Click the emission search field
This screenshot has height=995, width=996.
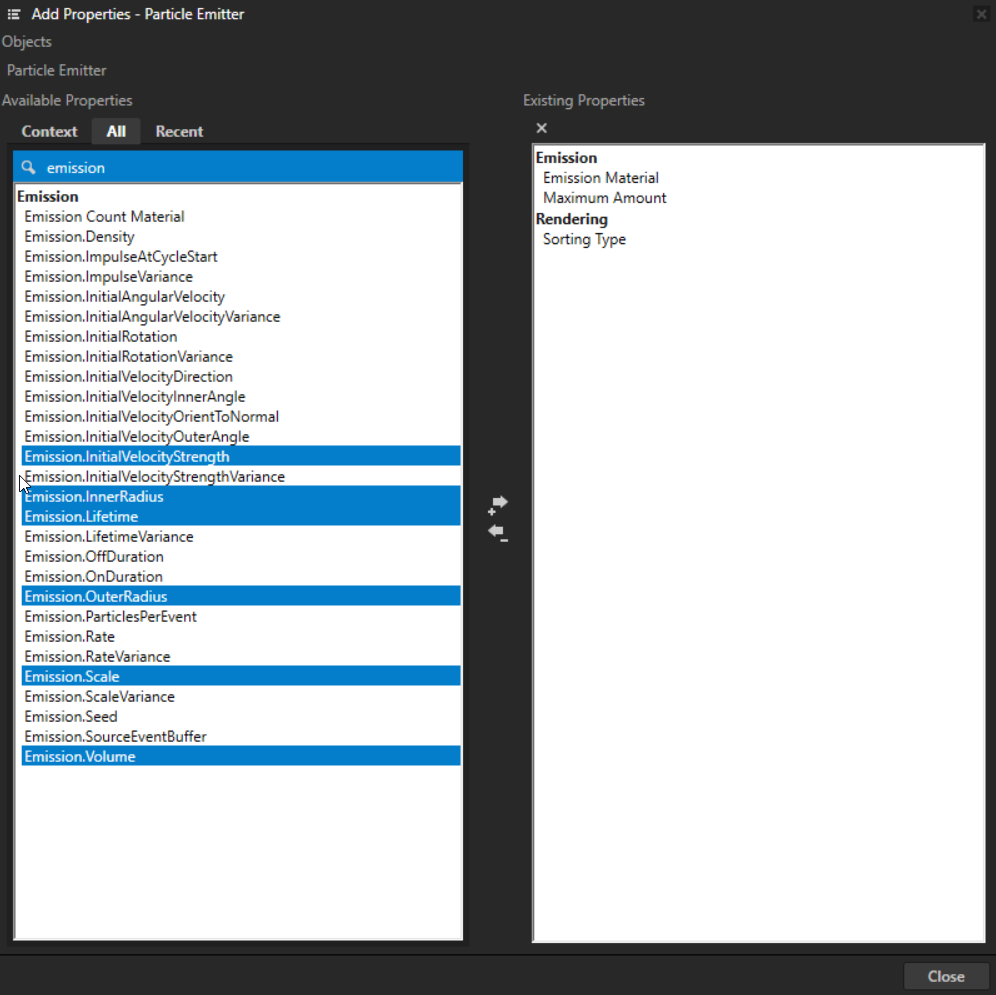(238, 167)
